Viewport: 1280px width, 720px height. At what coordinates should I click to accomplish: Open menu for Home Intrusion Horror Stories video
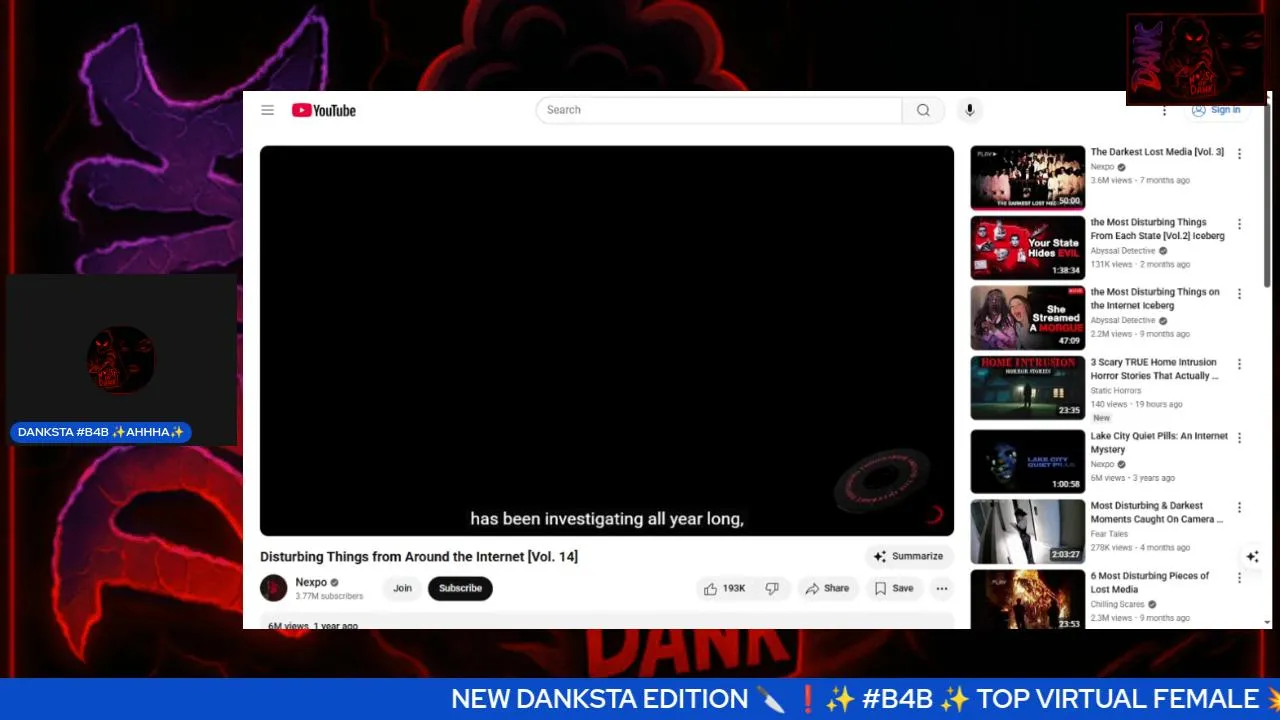(x=1239, y=364)
